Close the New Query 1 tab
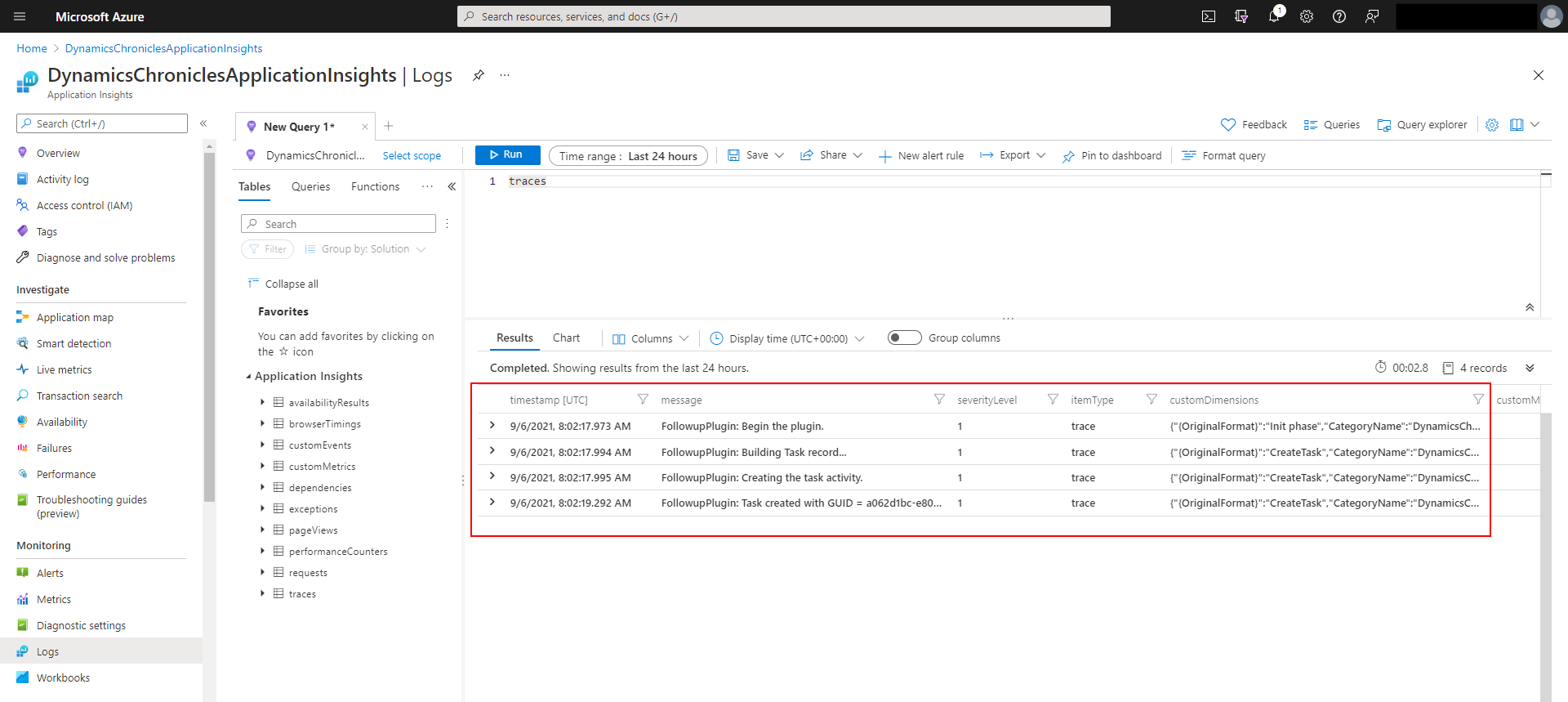This screenshot has width=1568, height=702. (x=365, y=127)
